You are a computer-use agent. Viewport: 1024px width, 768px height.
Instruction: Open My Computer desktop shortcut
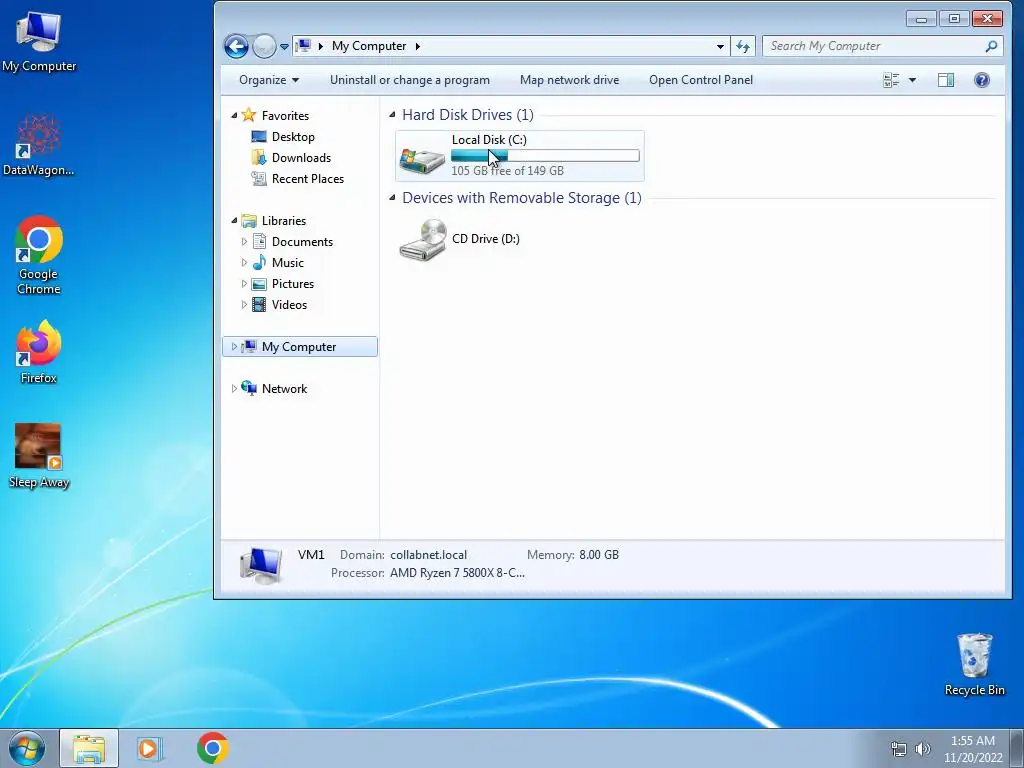(39, 41)
